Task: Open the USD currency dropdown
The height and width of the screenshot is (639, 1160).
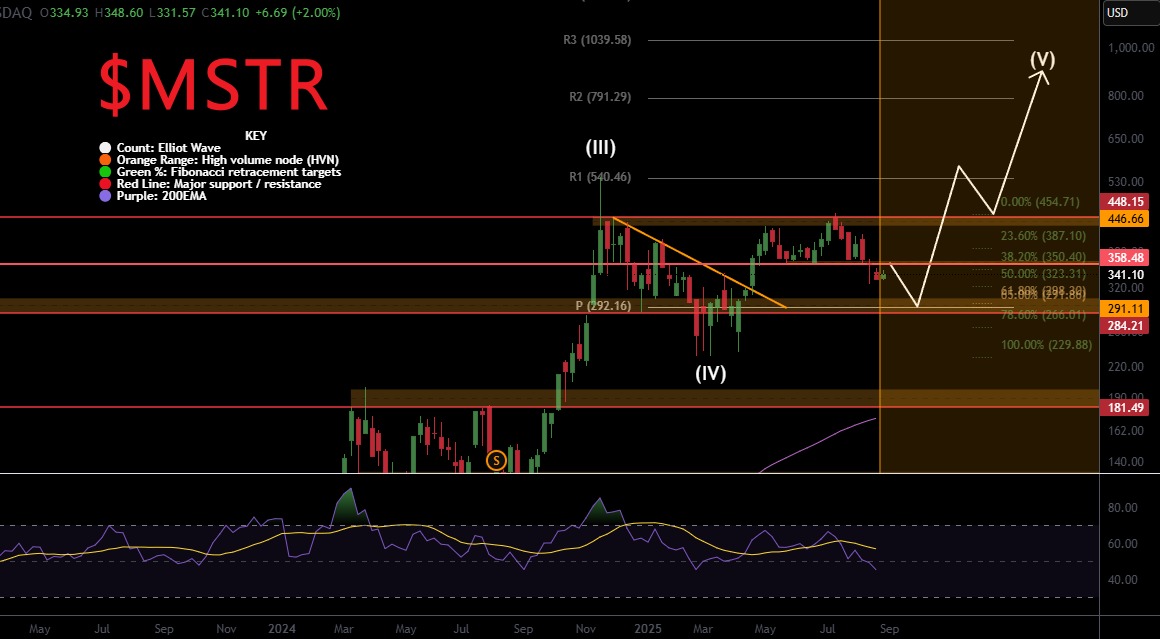Action: (x=1117, y=13)
